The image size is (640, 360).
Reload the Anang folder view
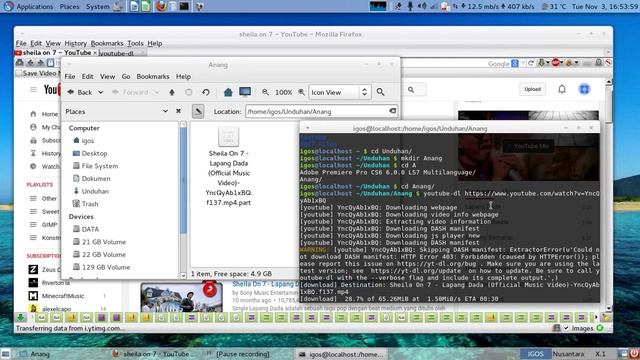click(206, 93)
